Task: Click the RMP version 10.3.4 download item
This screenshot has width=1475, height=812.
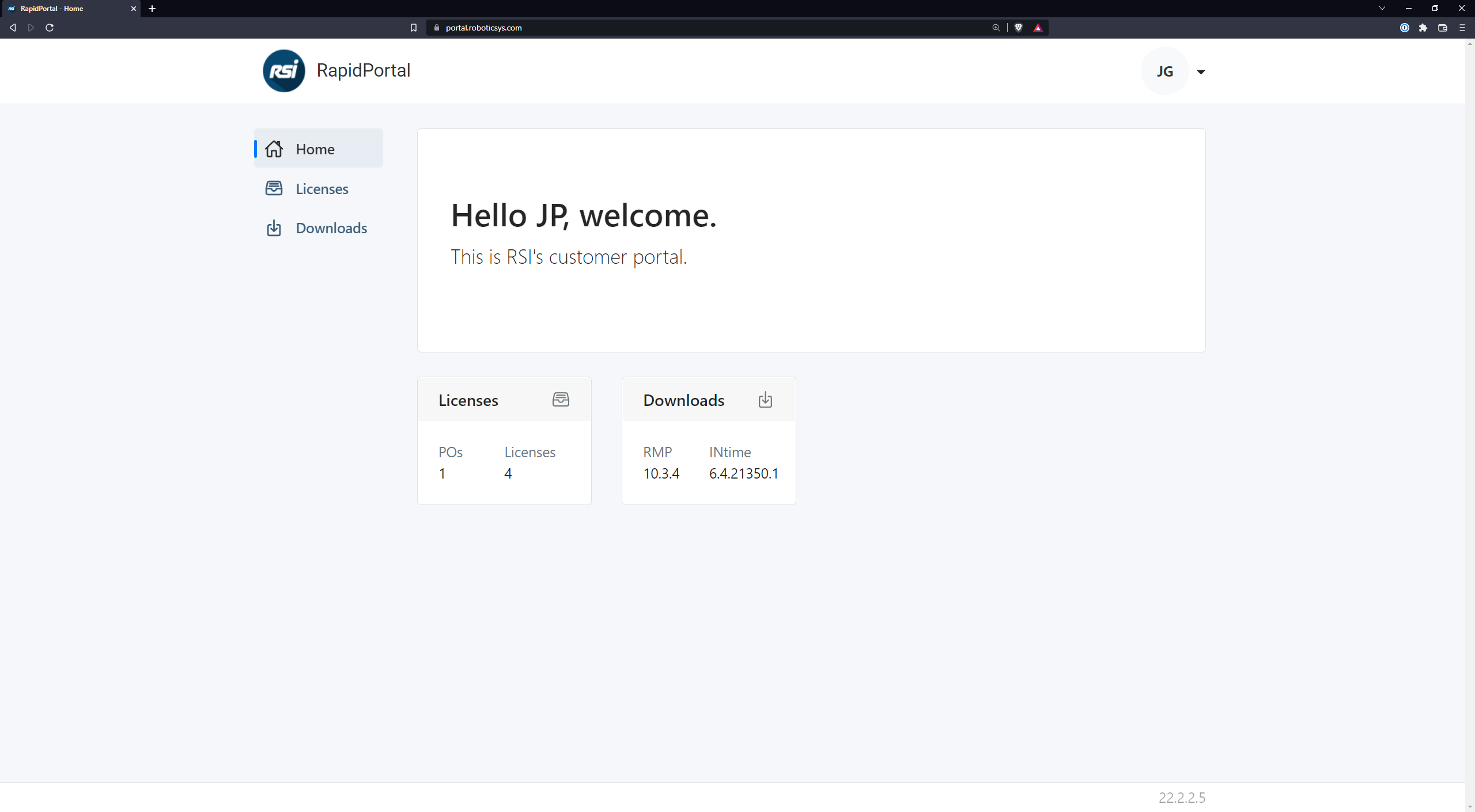Action: [661, 473]
